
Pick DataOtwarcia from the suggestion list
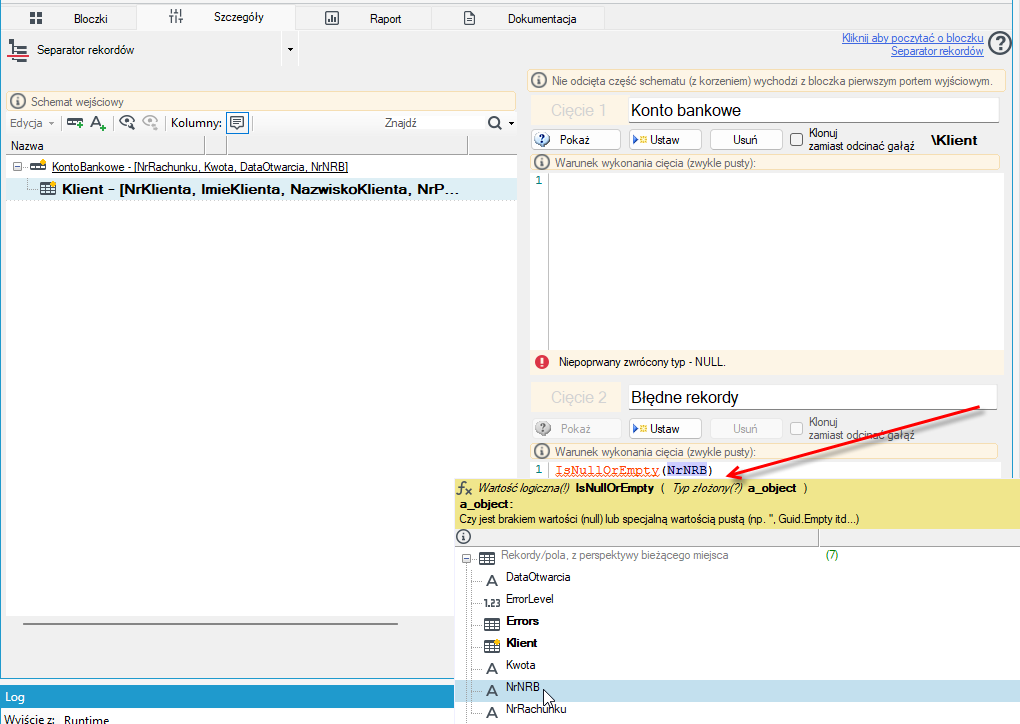(x=538, y=577)
